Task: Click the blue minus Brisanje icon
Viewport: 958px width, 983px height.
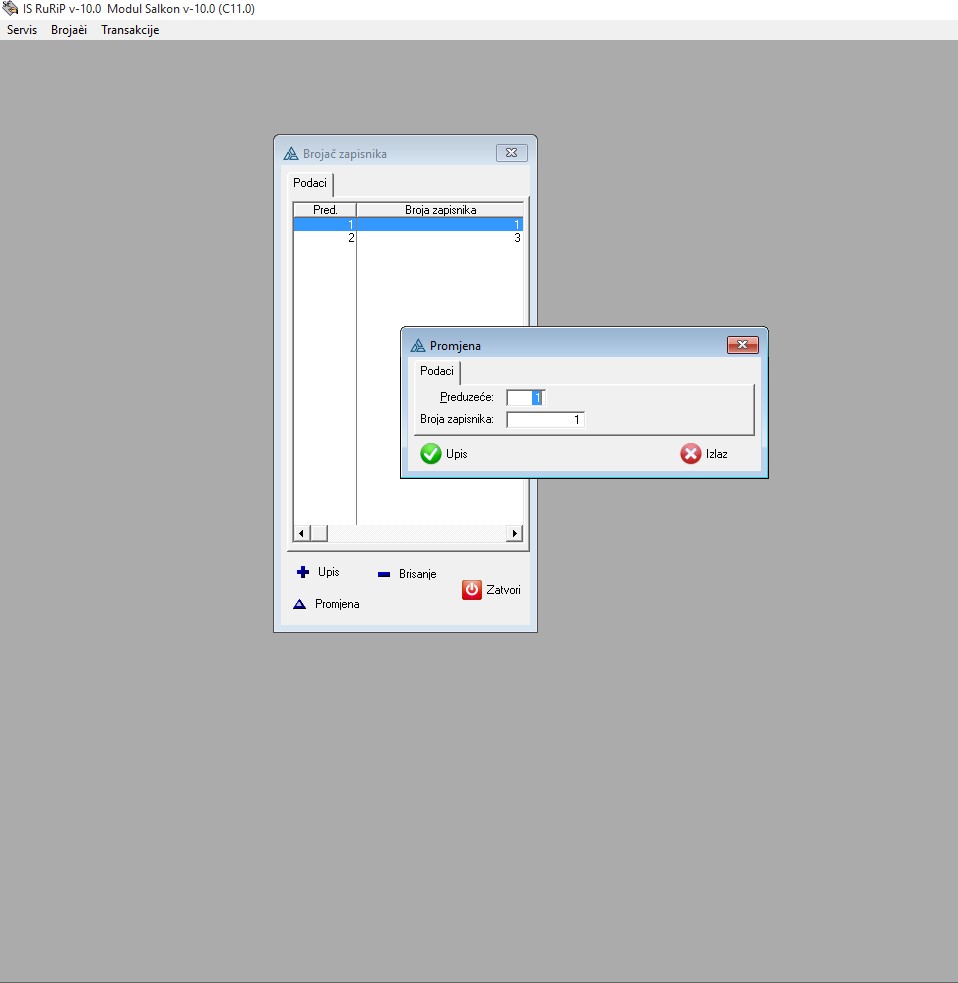Action: click(384, 575)
